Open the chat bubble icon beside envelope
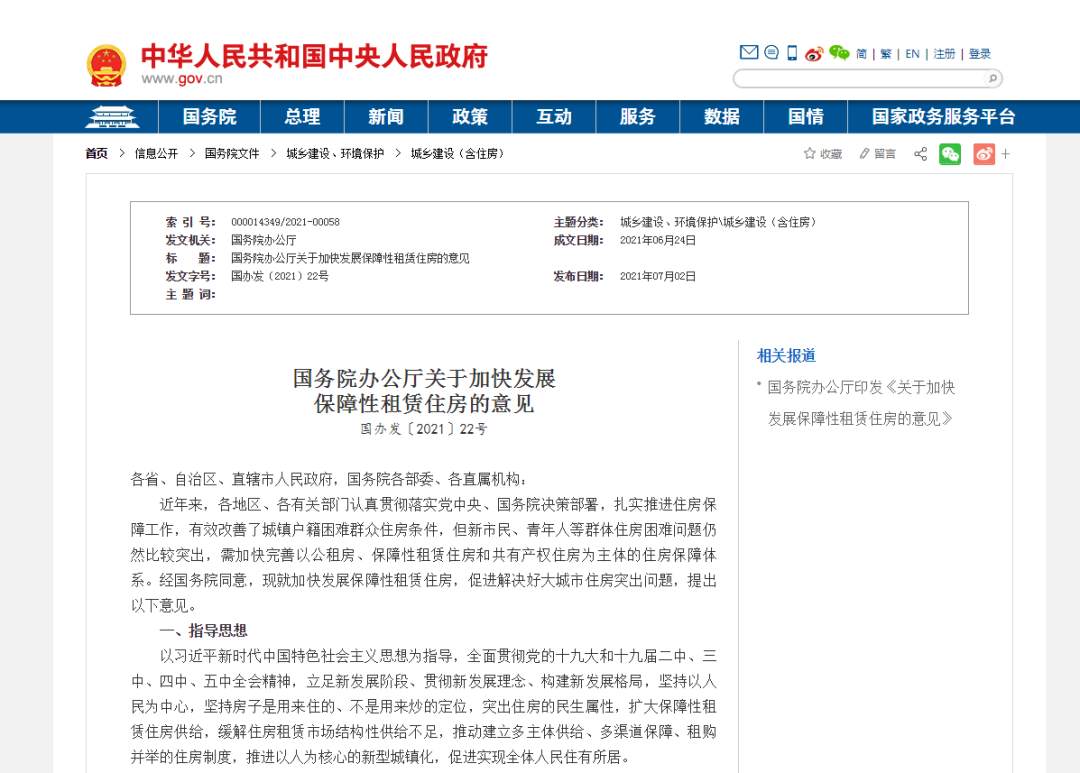 coord(771,52)
